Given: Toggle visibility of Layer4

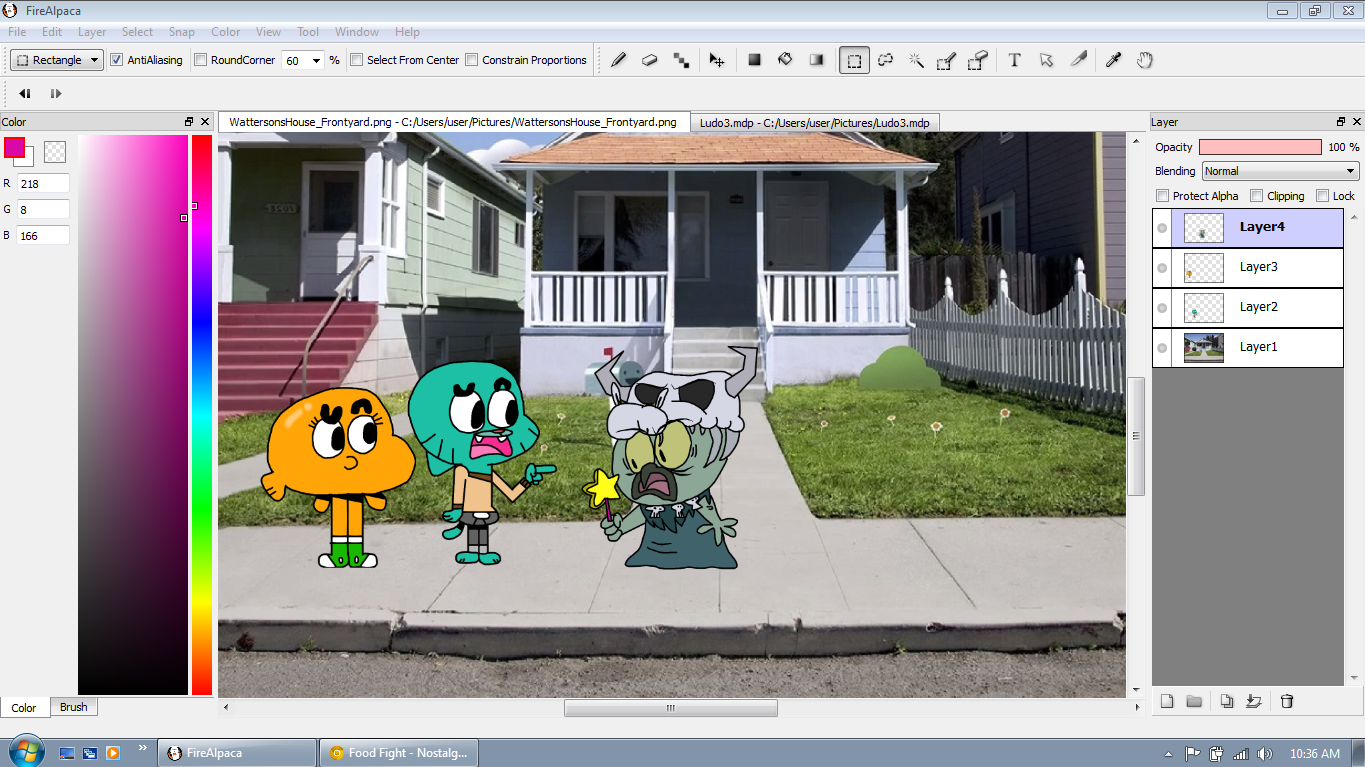Looking at the screenshot, I should (1162, 228).
